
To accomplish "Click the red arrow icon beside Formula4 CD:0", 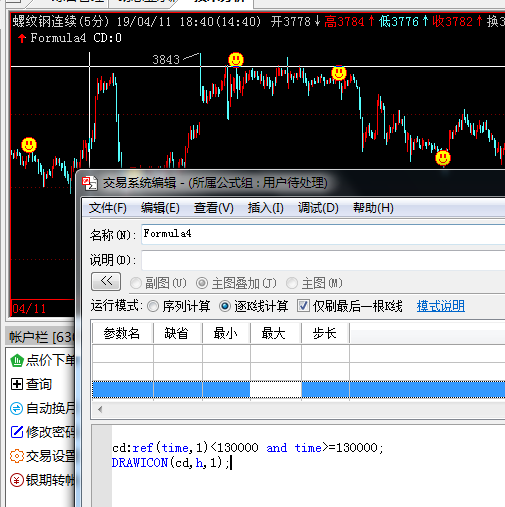I will 22,38.
